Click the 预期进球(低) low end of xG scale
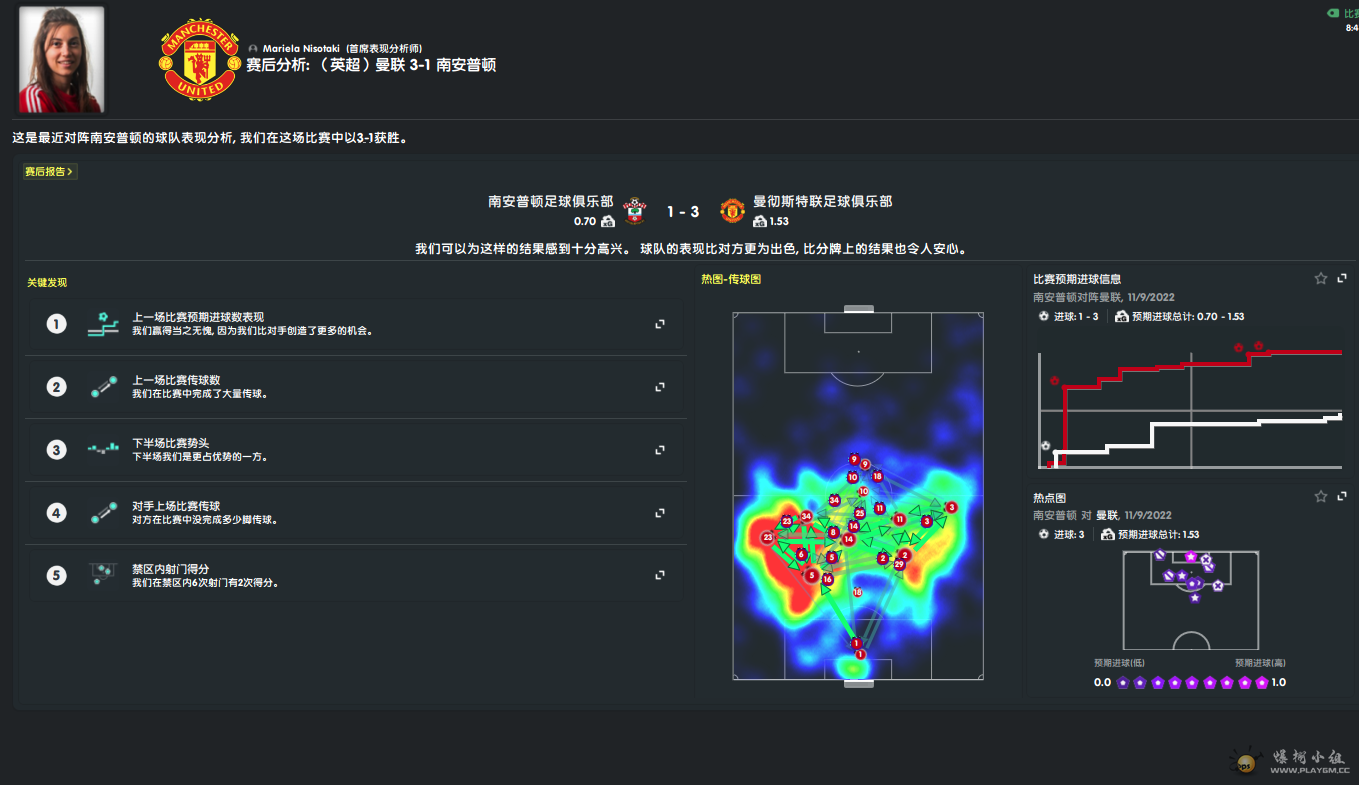The height and width of the screenshot is (785, 1359). 1119,662
